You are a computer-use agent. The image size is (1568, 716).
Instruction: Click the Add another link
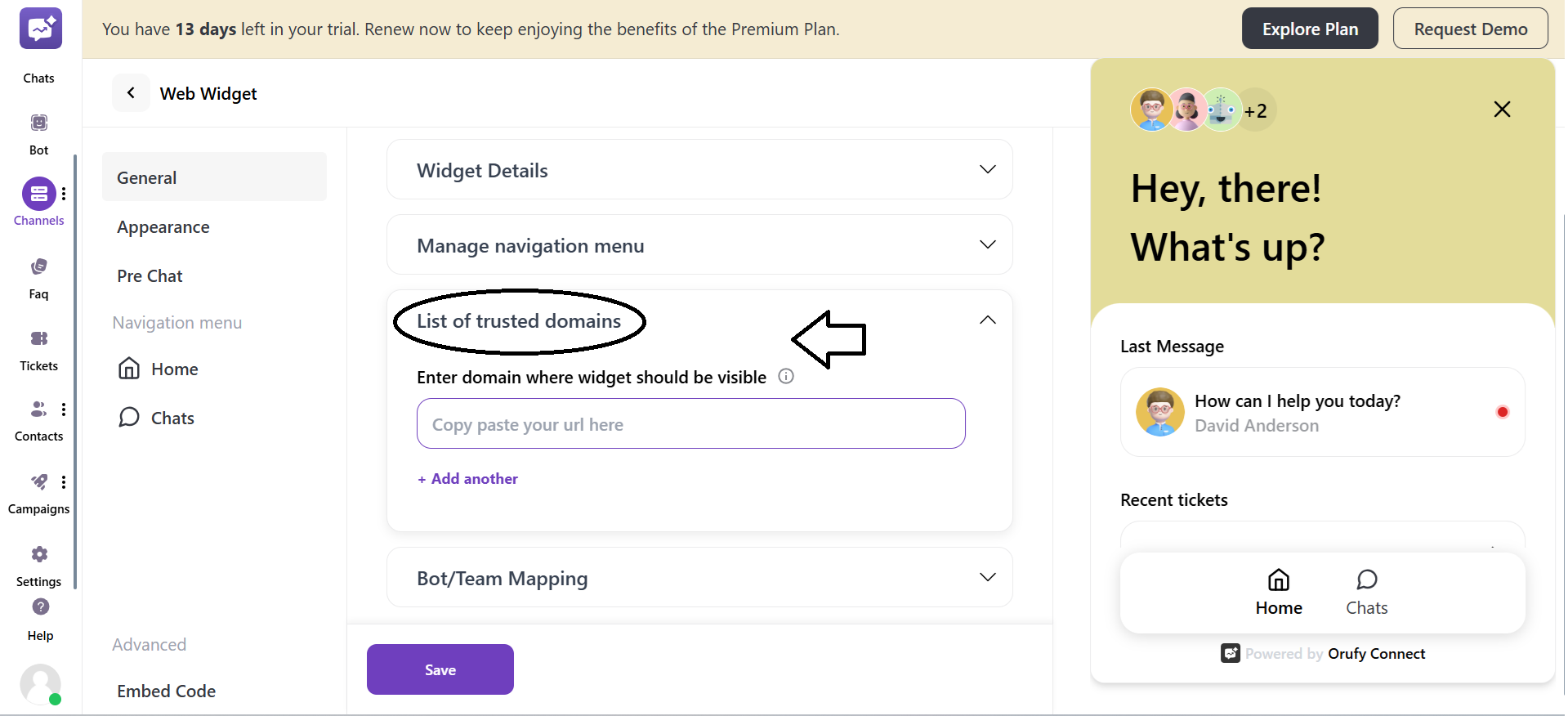pos(468,479)
